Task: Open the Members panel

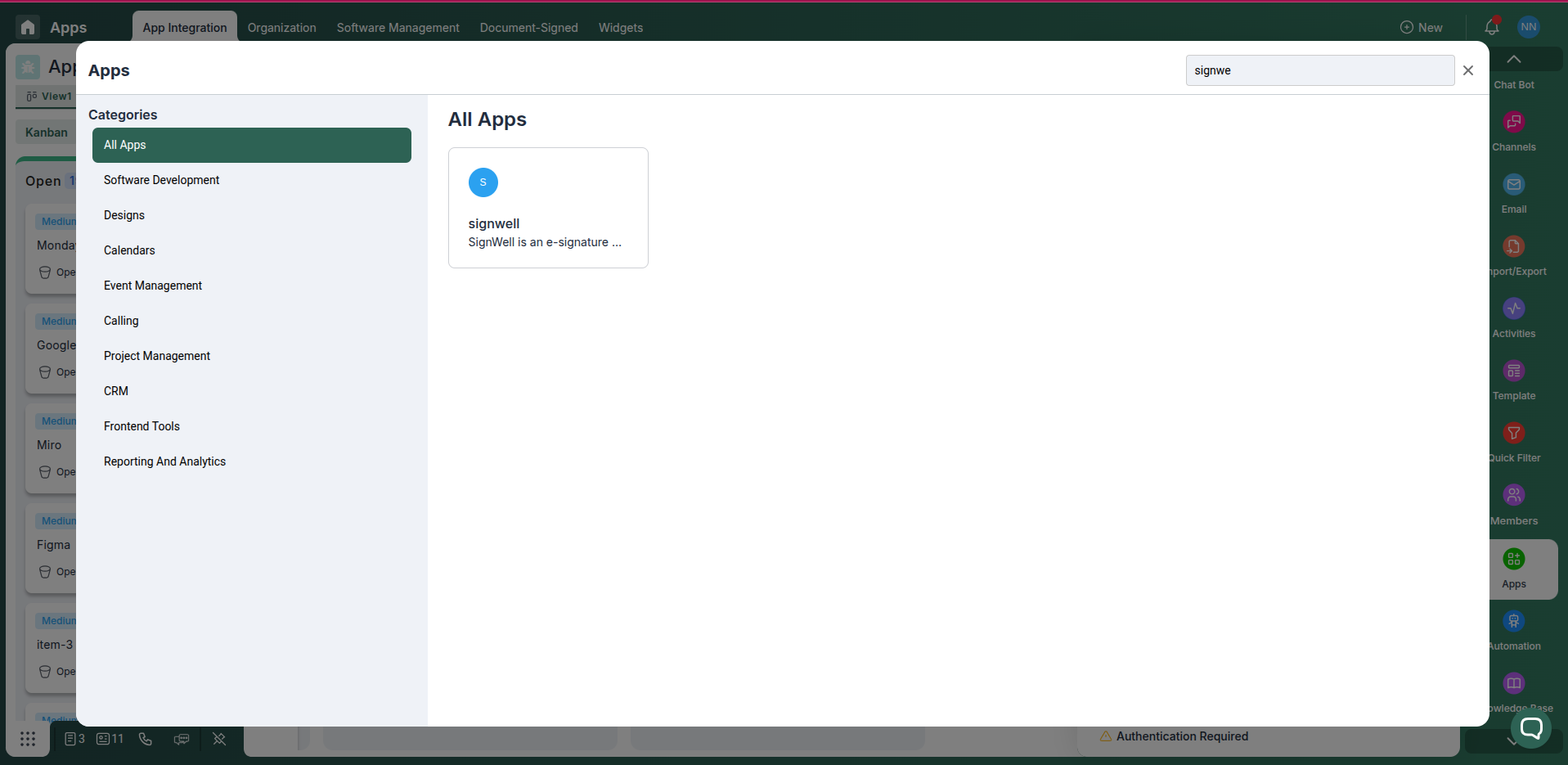Action: (1514, 495)
